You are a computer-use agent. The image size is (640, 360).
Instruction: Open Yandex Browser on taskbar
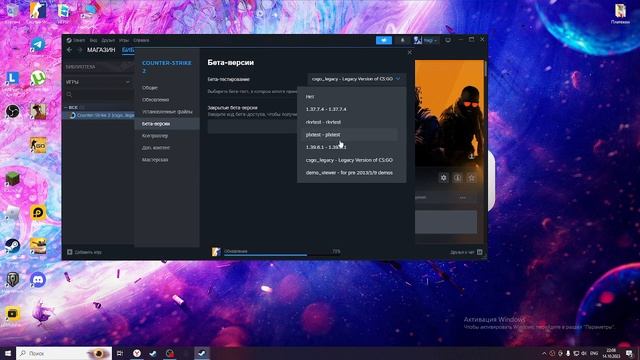click(x=137, y=353)
